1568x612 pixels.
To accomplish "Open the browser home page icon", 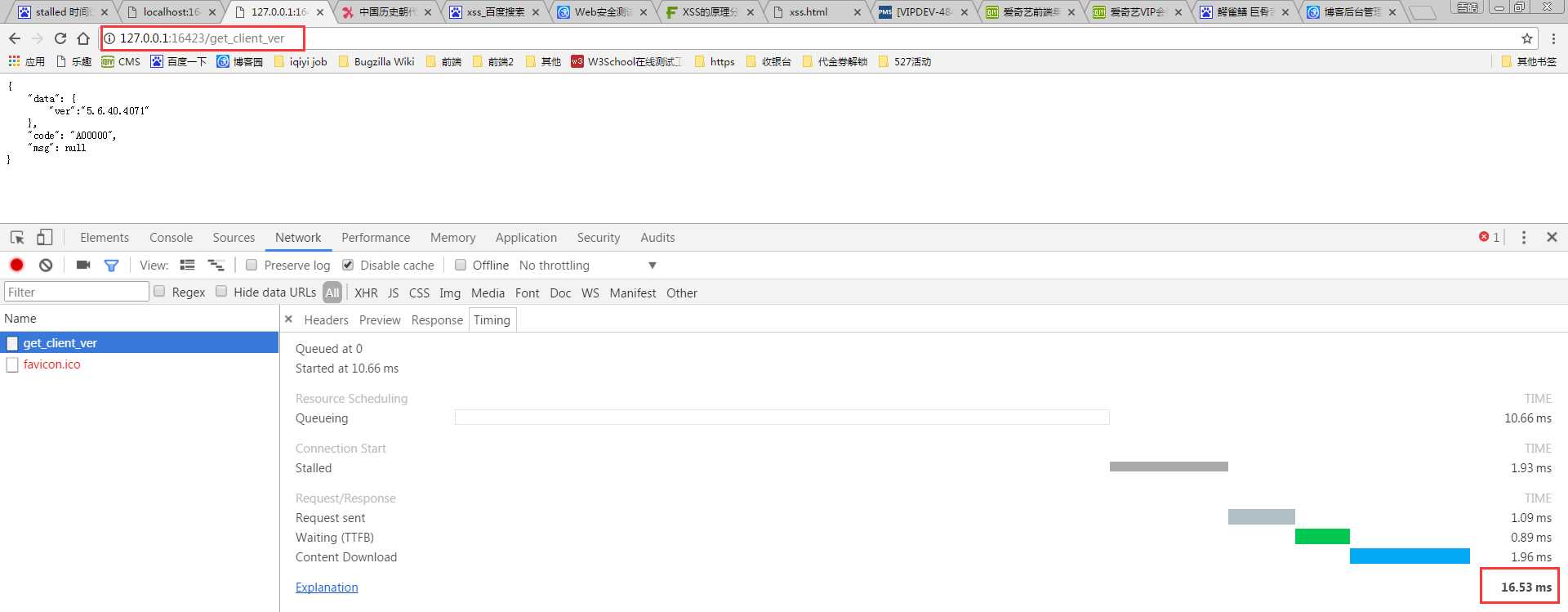I will coord(83,38).
